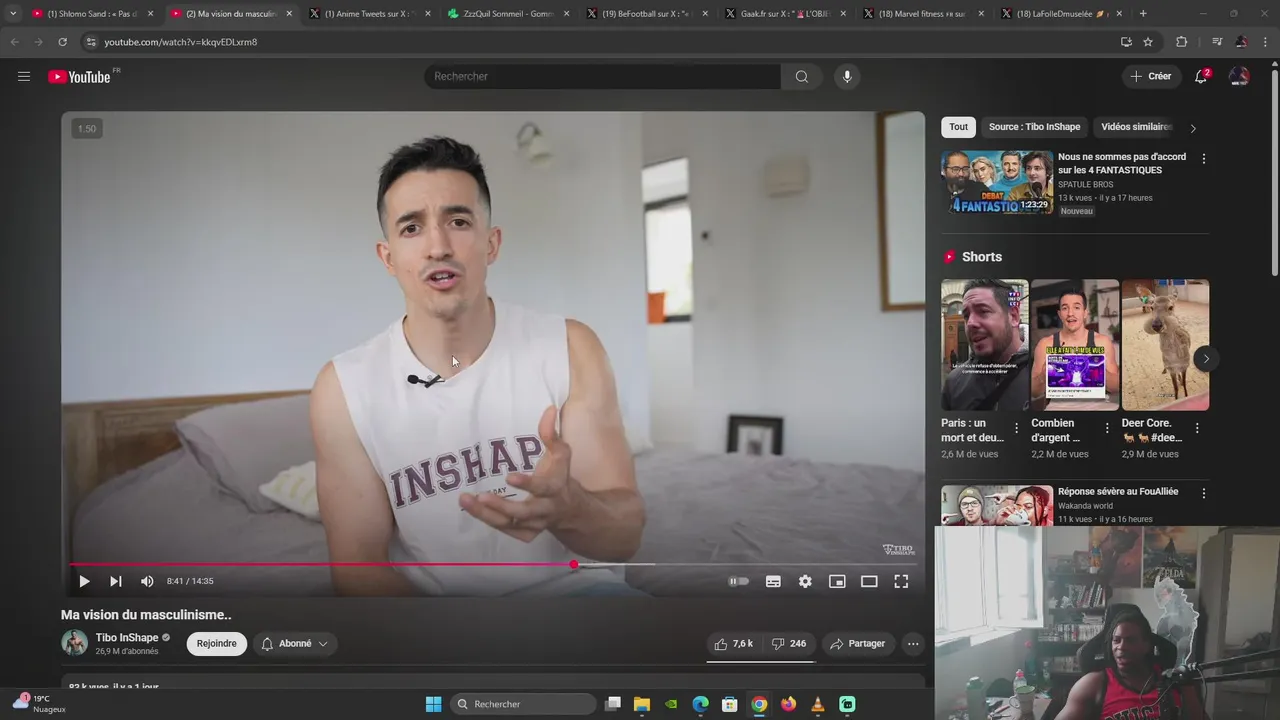Screen dimensions: 1280x720
Task: Open the weather widget showing 19°C Nuageux
Action: (38, 704)
